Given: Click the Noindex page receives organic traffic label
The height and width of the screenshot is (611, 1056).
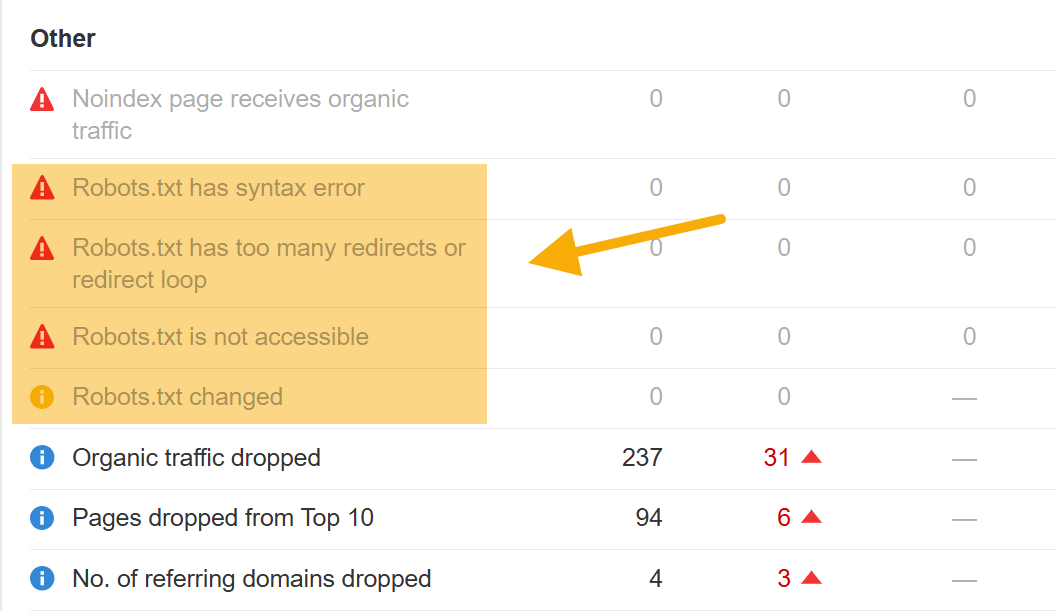Looking at the screenshot, I should click(x=240, y=99).
